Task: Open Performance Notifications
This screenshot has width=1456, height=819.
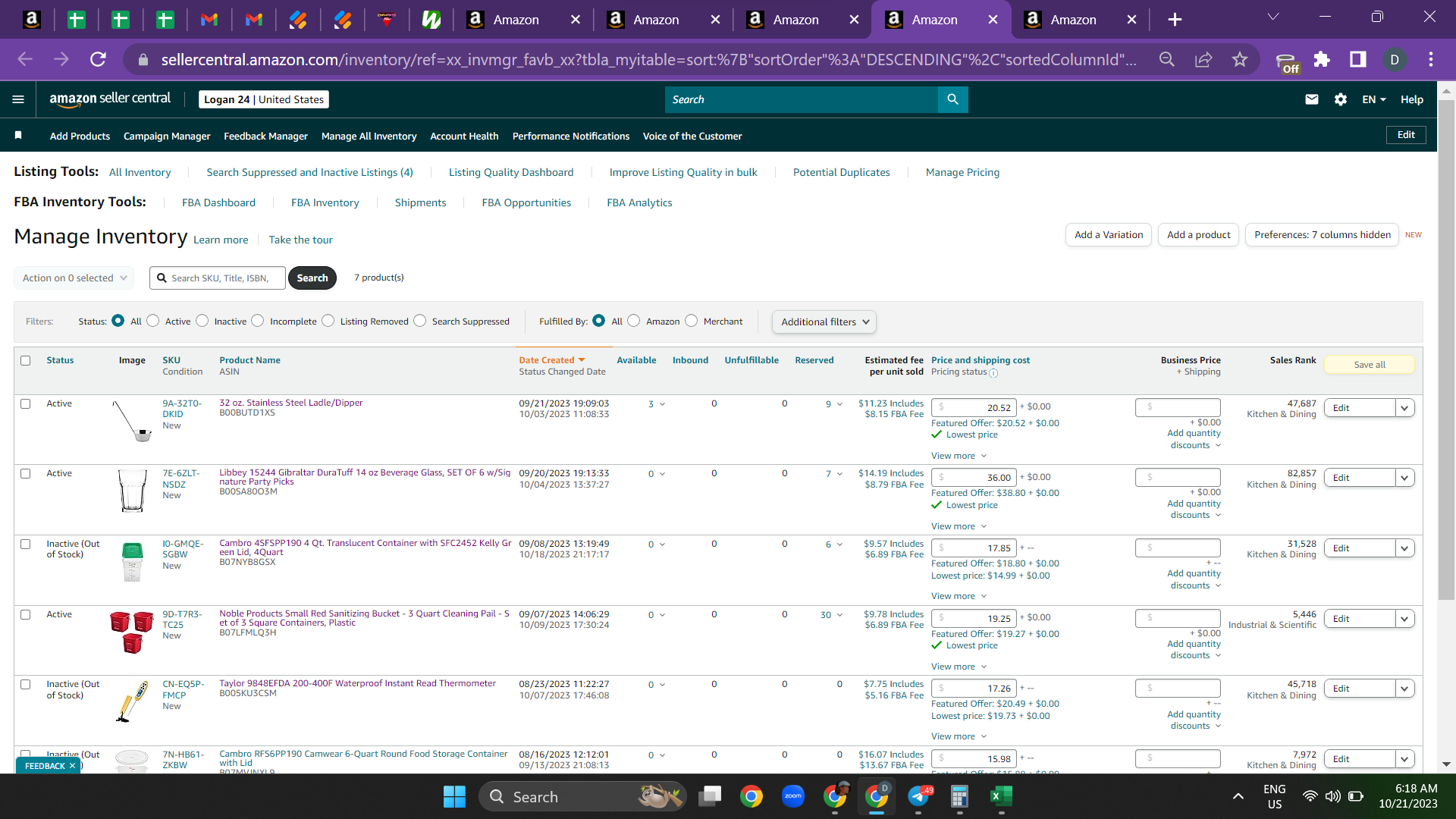Action: (x=571, y=136)
